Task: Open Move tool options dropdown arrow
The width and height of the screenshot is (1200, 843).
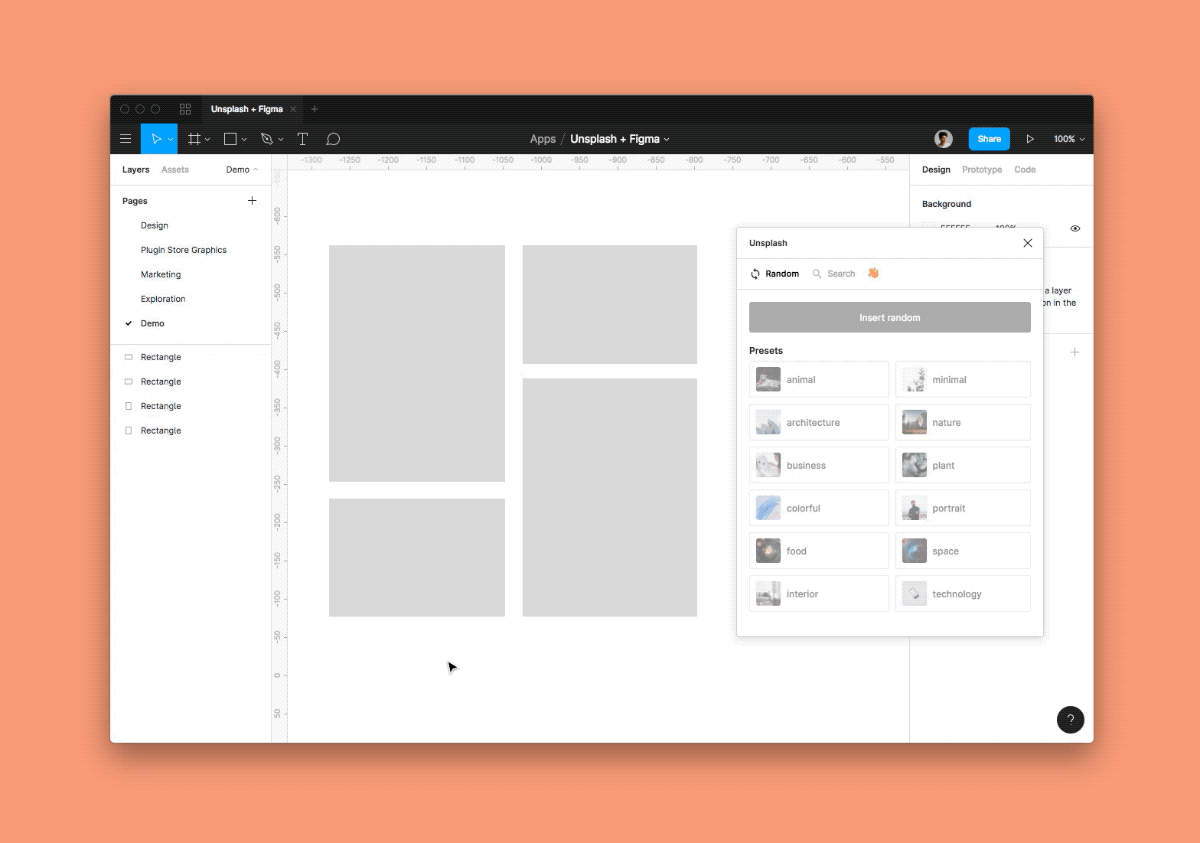Action: 171,140
